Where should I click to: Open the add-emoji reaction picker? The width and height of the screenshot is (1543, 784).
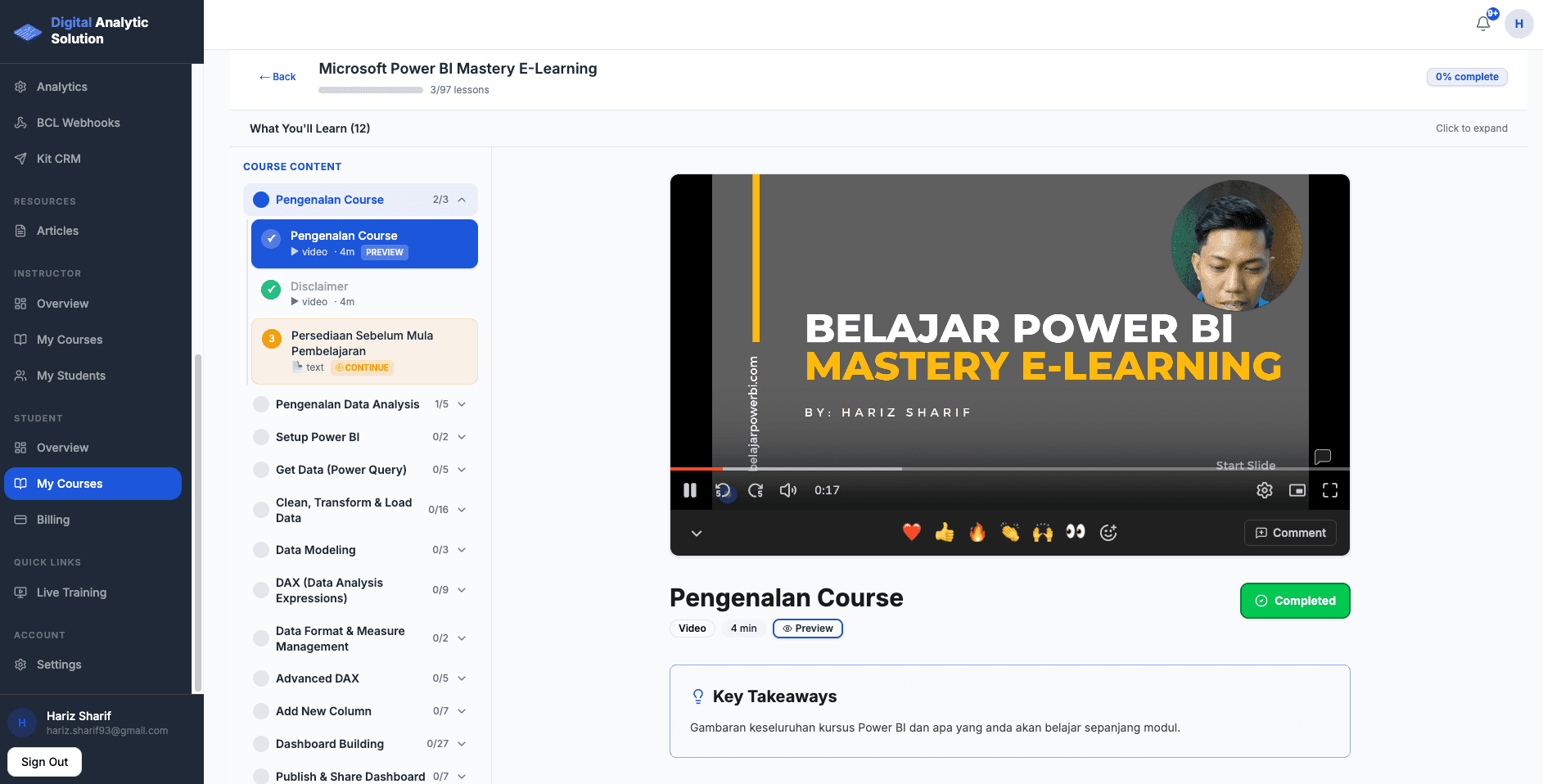pyautogui.click(x=1108, y=533)
